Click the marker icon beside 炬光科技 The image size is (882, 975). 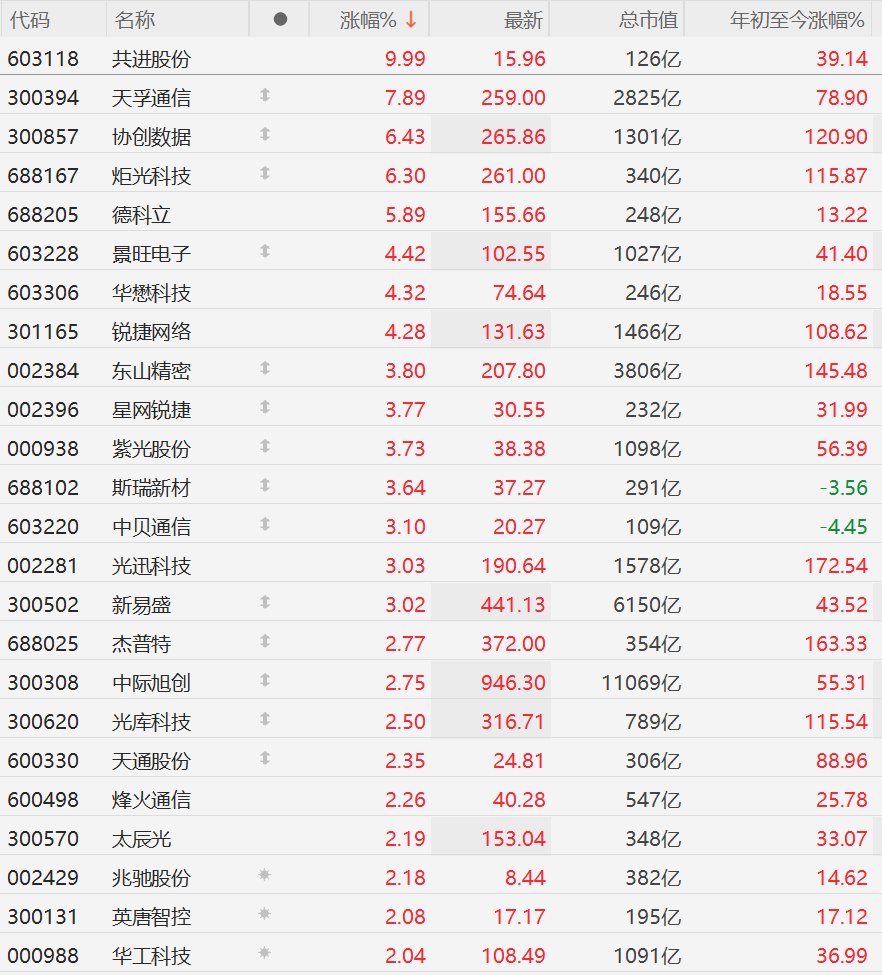click(265, 173)
